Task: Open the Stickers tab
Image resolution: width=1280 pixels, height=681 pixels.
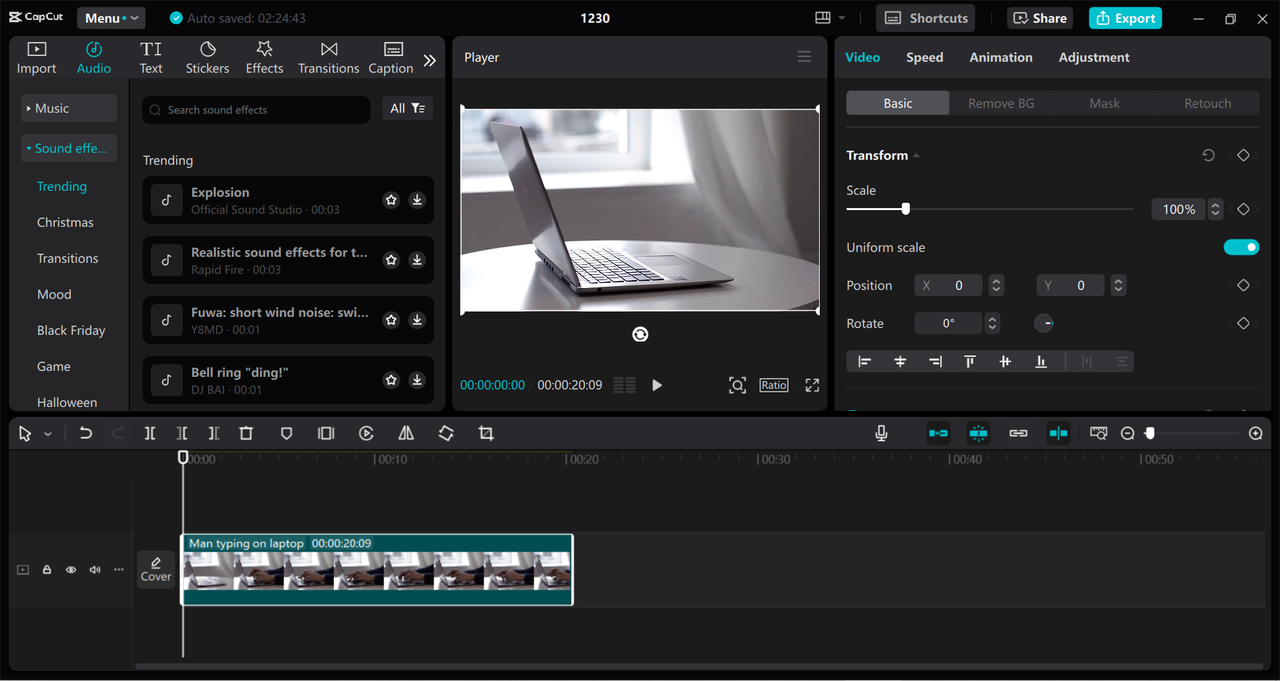Action: coord(207,58)
